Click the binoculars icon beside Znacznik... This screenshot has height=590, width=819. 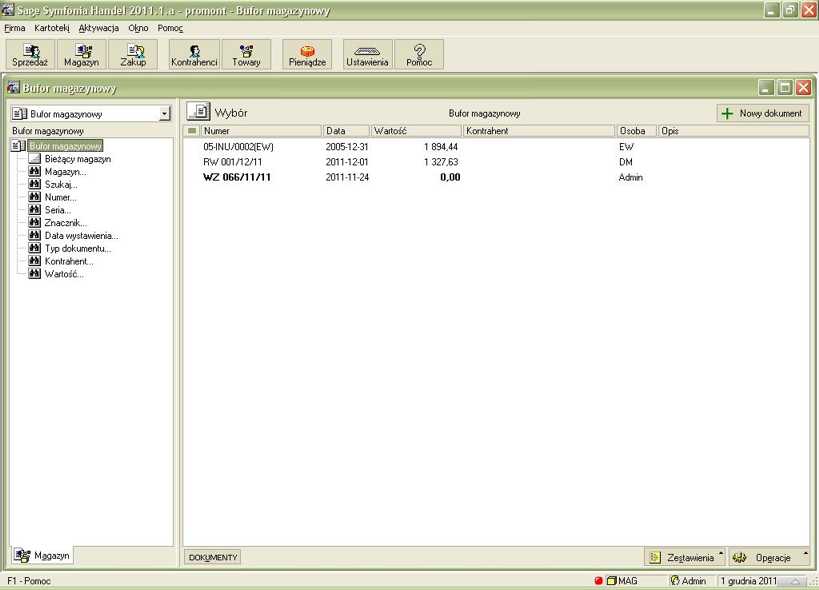(34, 222)
